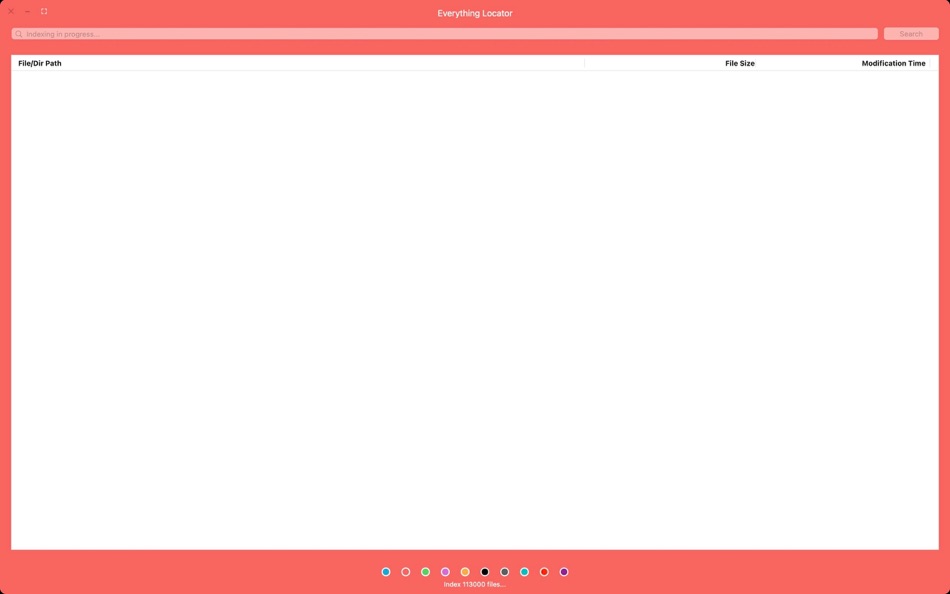The image size is (950, 594).
Task: Click the yellow minimize window icon
Action: tap(27, 11)
